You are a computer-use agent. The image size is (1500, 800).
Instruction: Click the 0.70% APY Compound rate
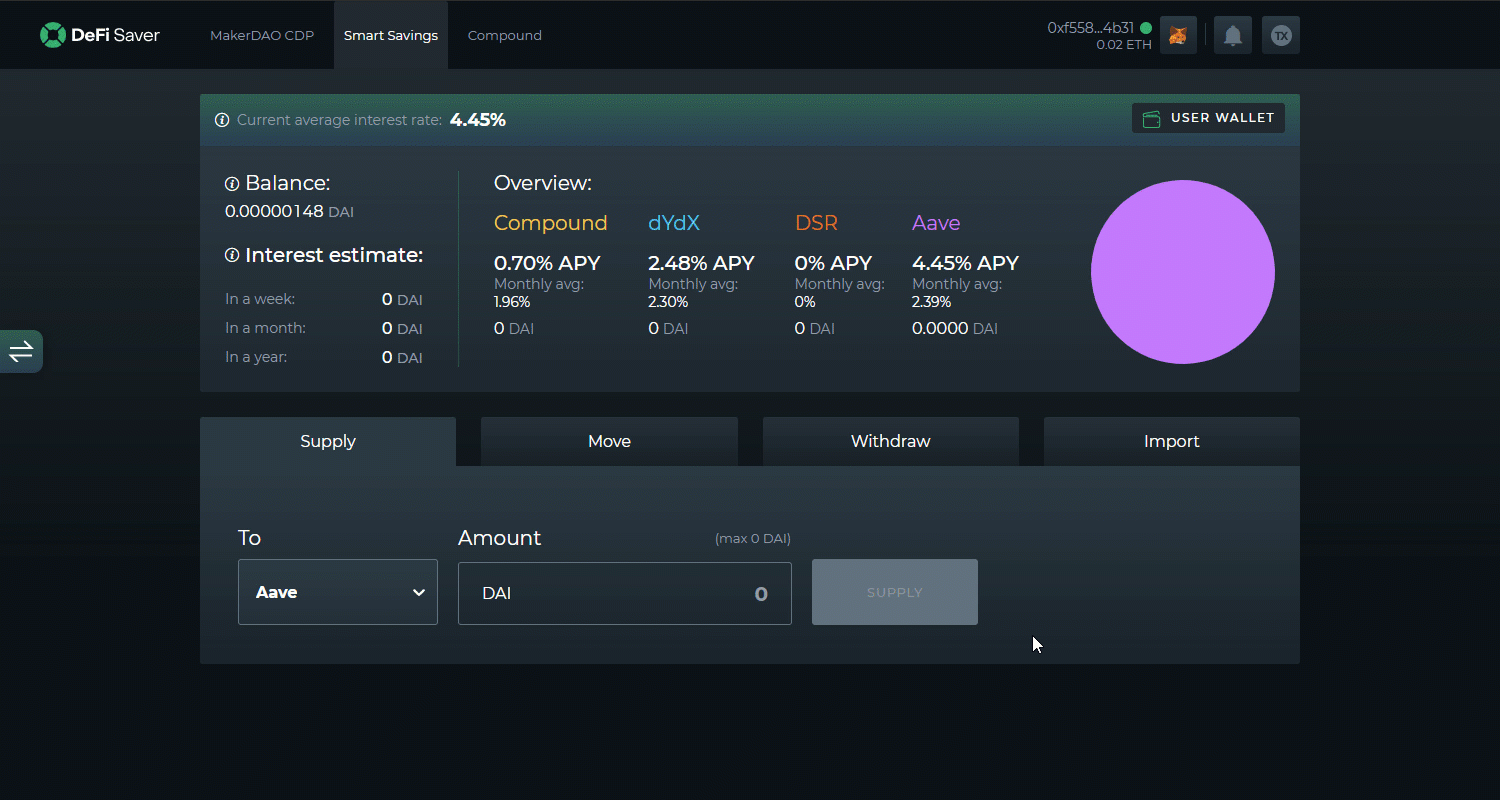tap(547, 263)
